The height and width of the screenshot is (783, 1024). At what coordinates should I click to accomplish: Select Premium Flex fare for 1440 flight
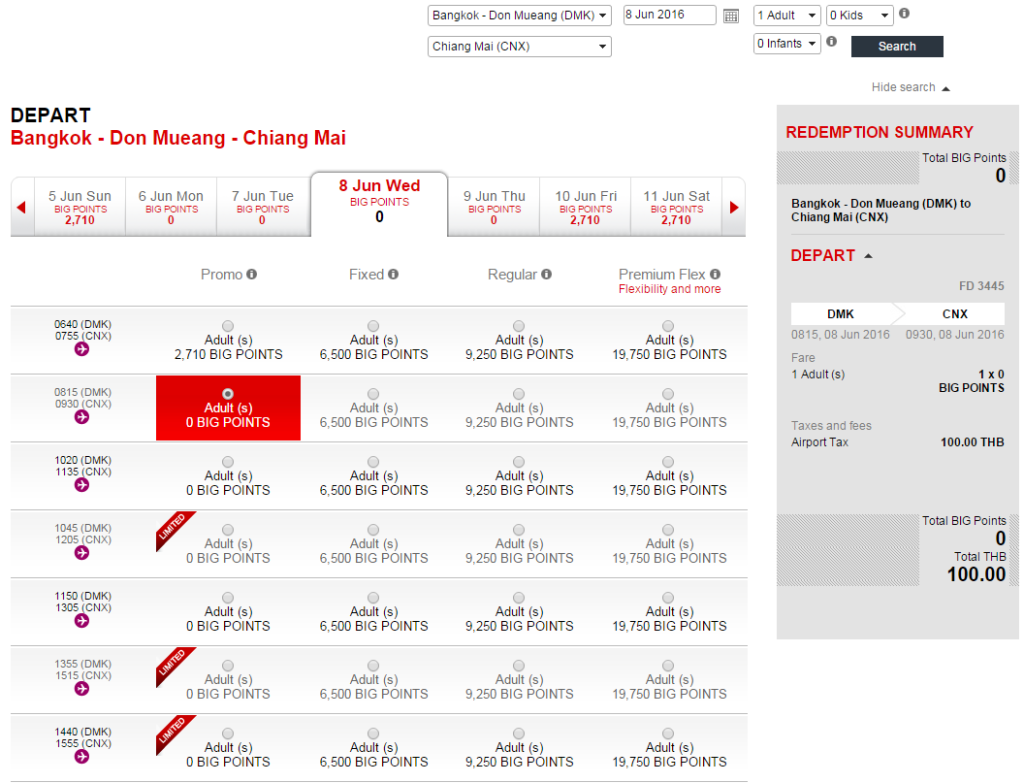668,733
